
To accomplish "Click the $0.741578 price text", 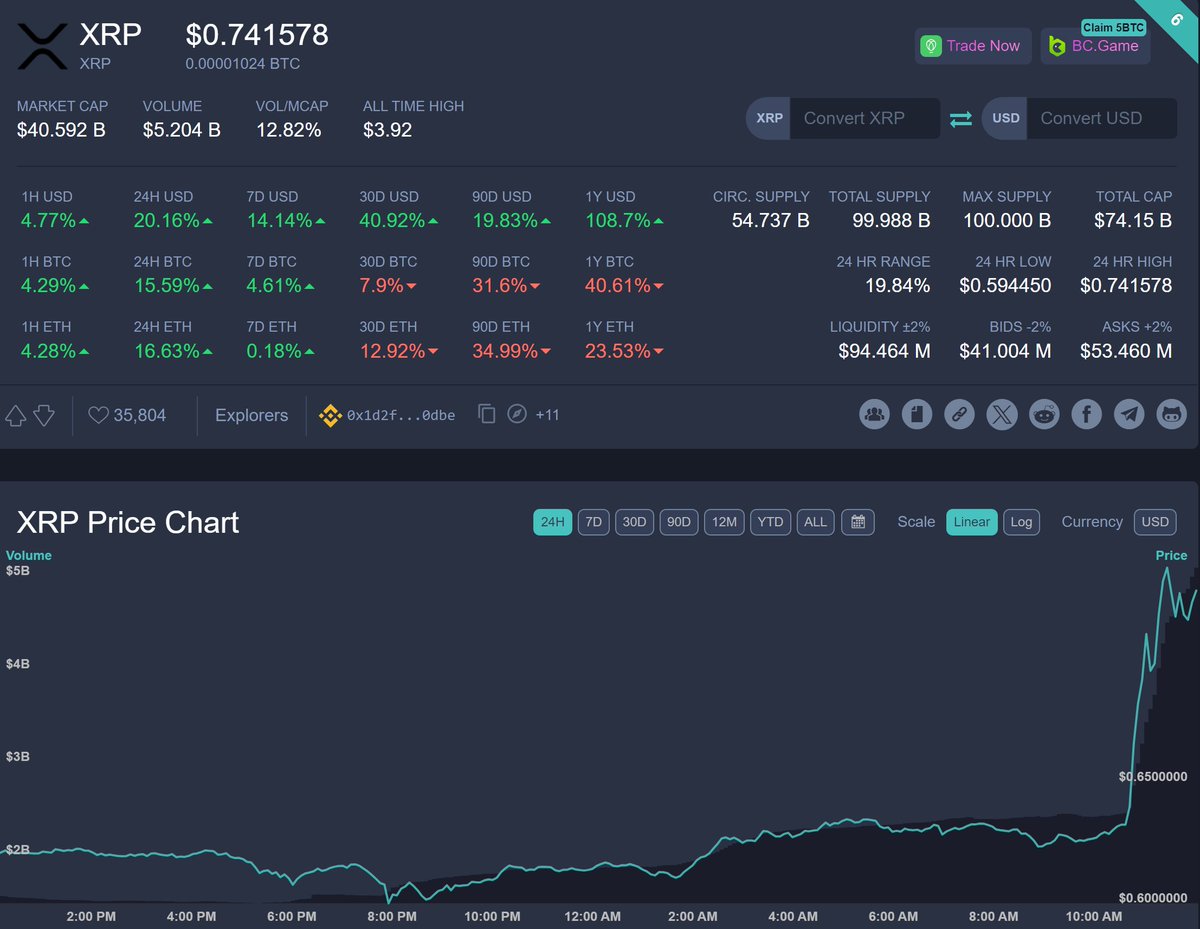I will coord(257,35).
